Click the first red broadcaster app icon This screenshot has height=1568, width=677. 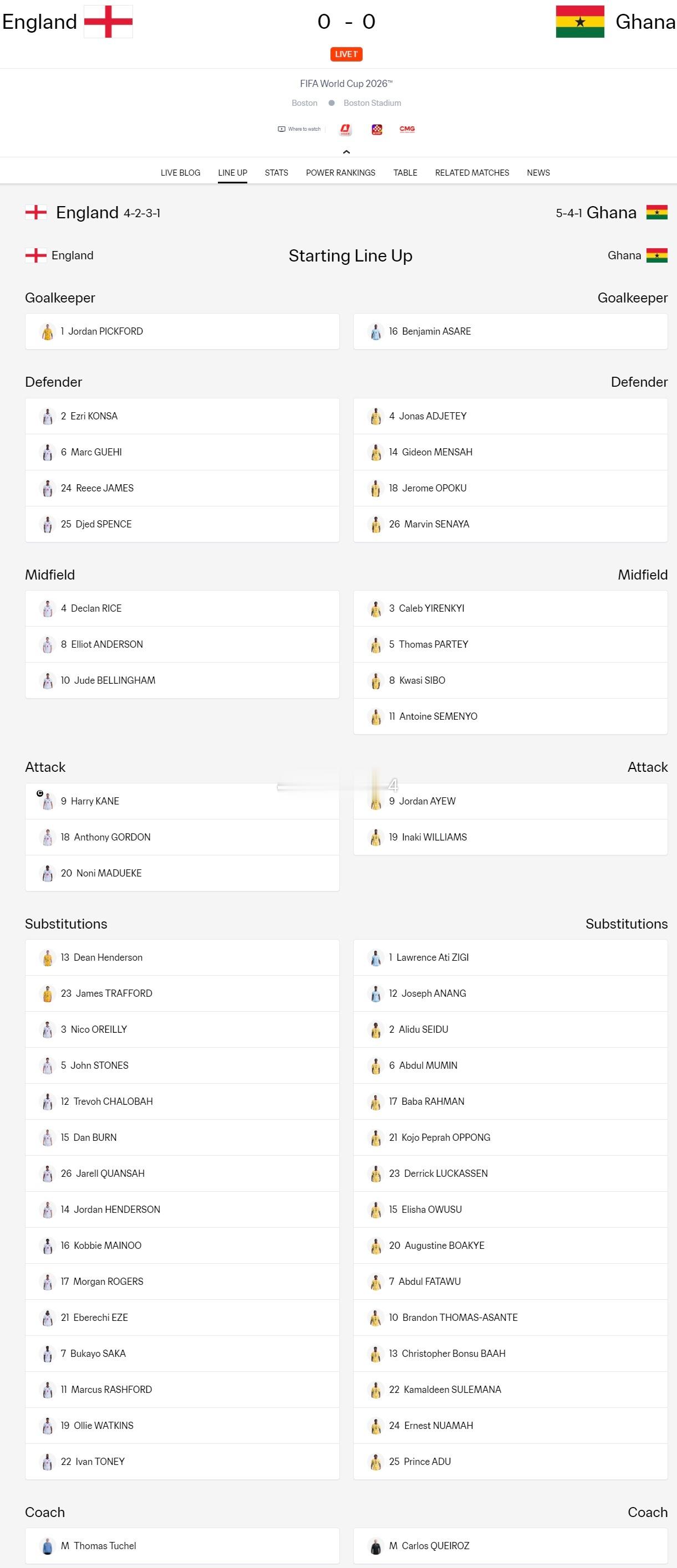pyautogui.click(x=345, y=129)
